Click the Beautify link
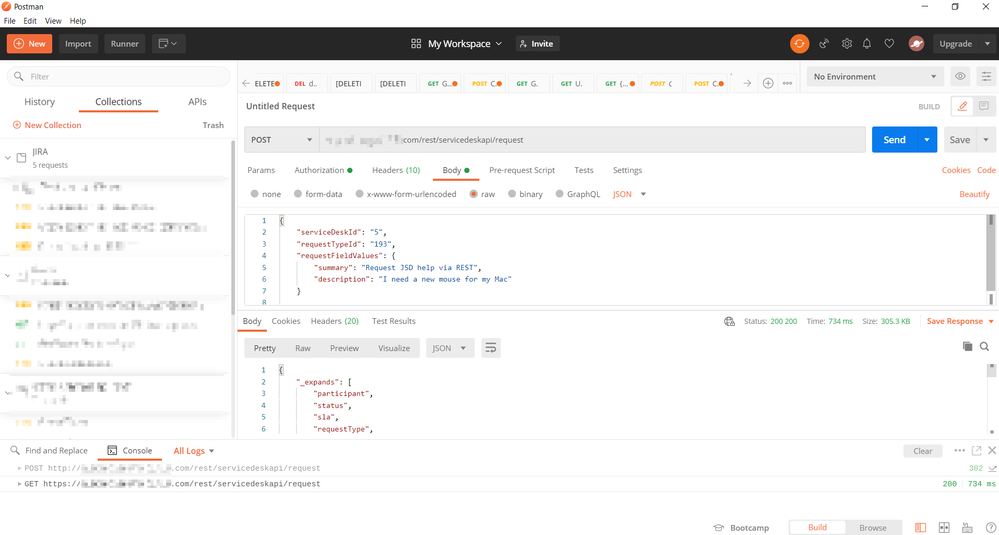 point(974,194)
